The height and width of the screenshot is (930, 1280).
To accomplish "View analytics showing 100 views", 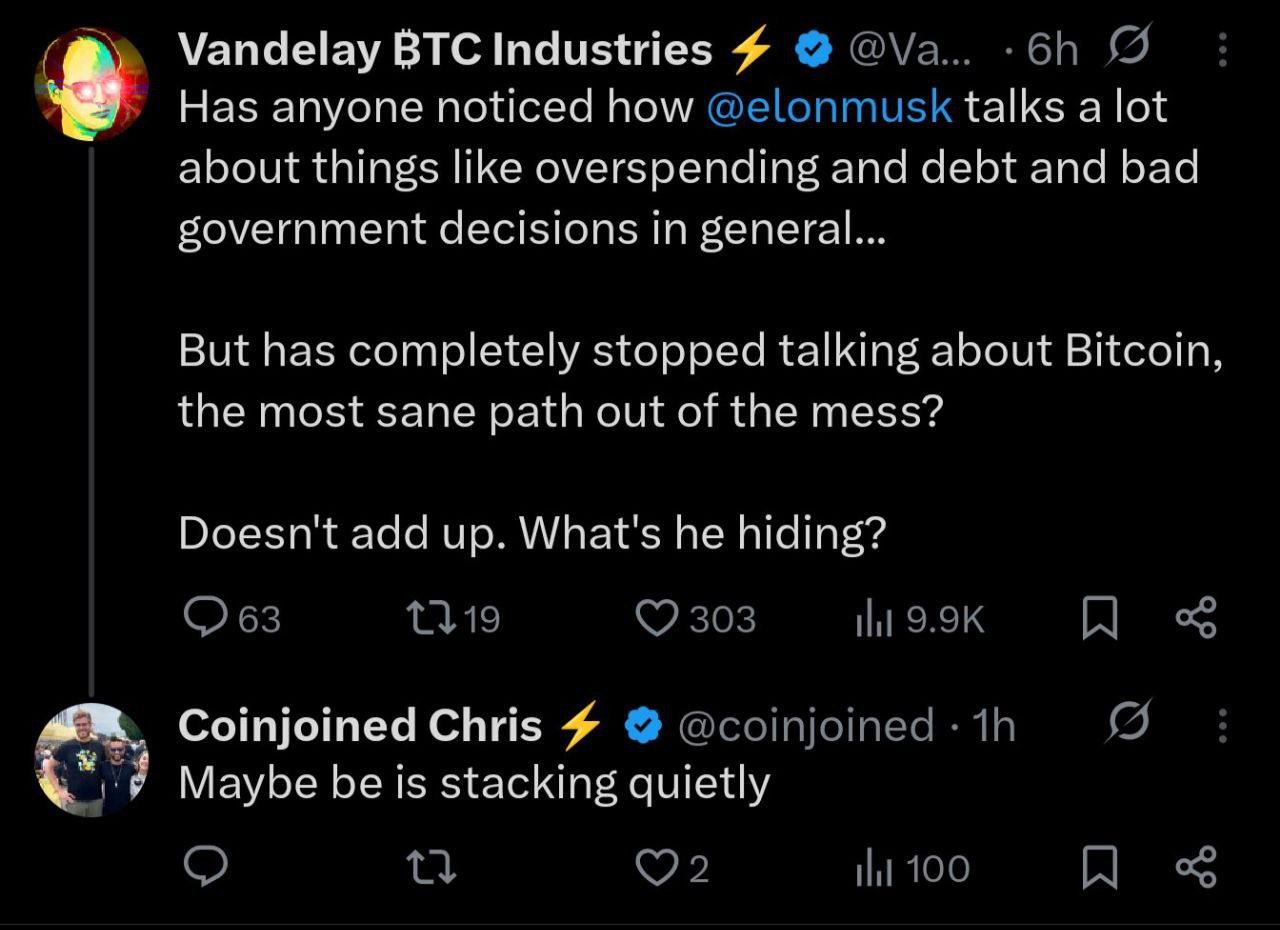I will coord(912,868).
